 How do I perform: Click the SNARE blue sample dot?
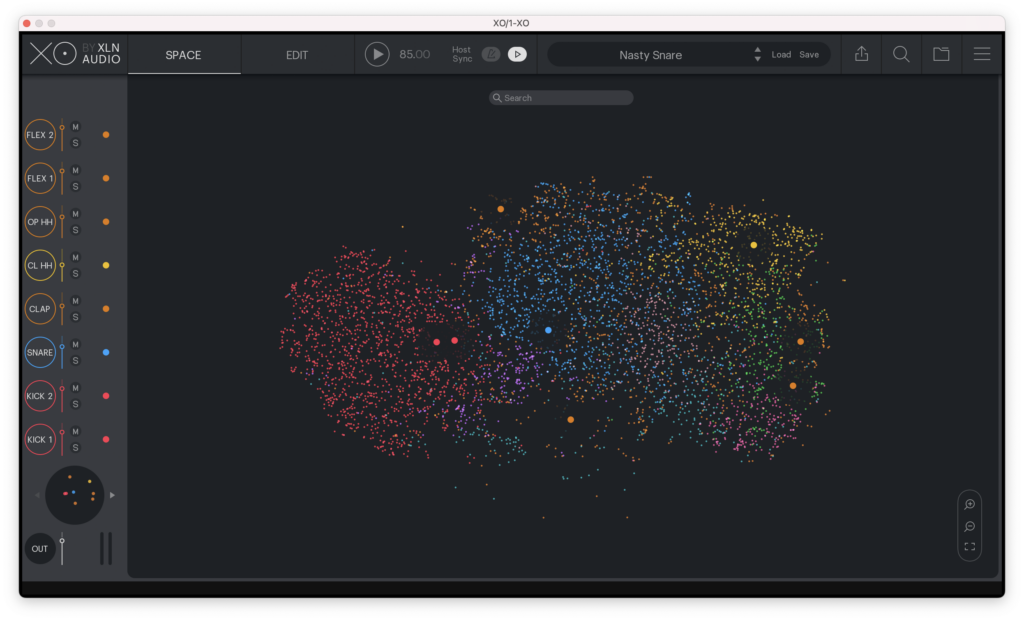pyautogui.click(x=106, y=353)
